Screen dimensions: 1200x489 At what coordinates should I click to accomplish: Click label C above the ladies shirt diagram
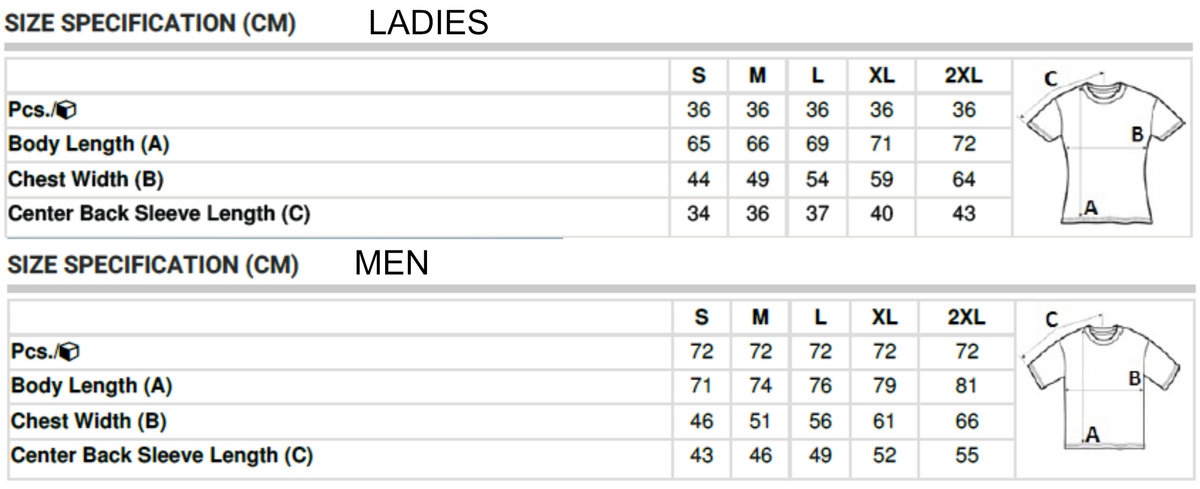(1051, 79)
